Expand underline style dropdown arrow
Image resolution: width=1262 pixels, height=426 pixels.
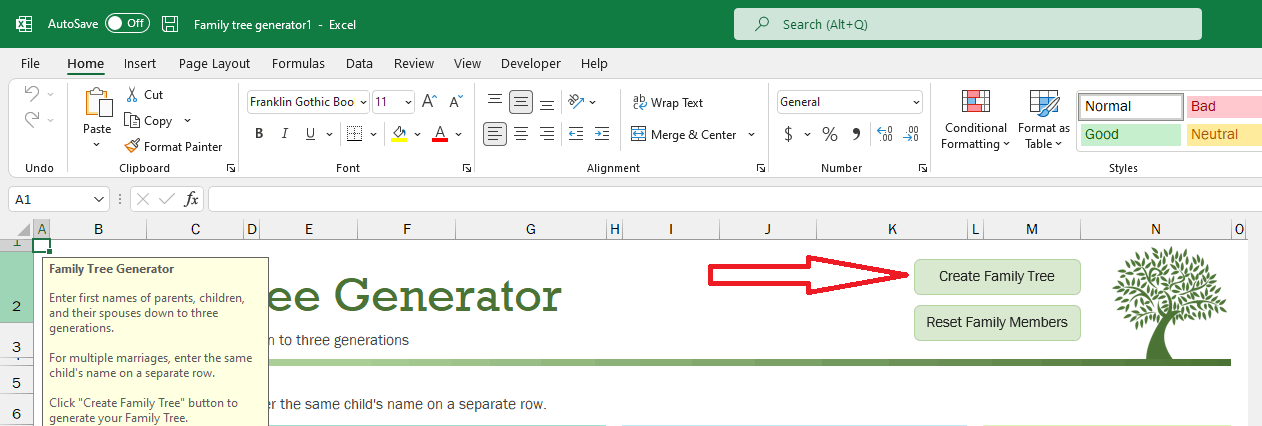coord(329,134)
